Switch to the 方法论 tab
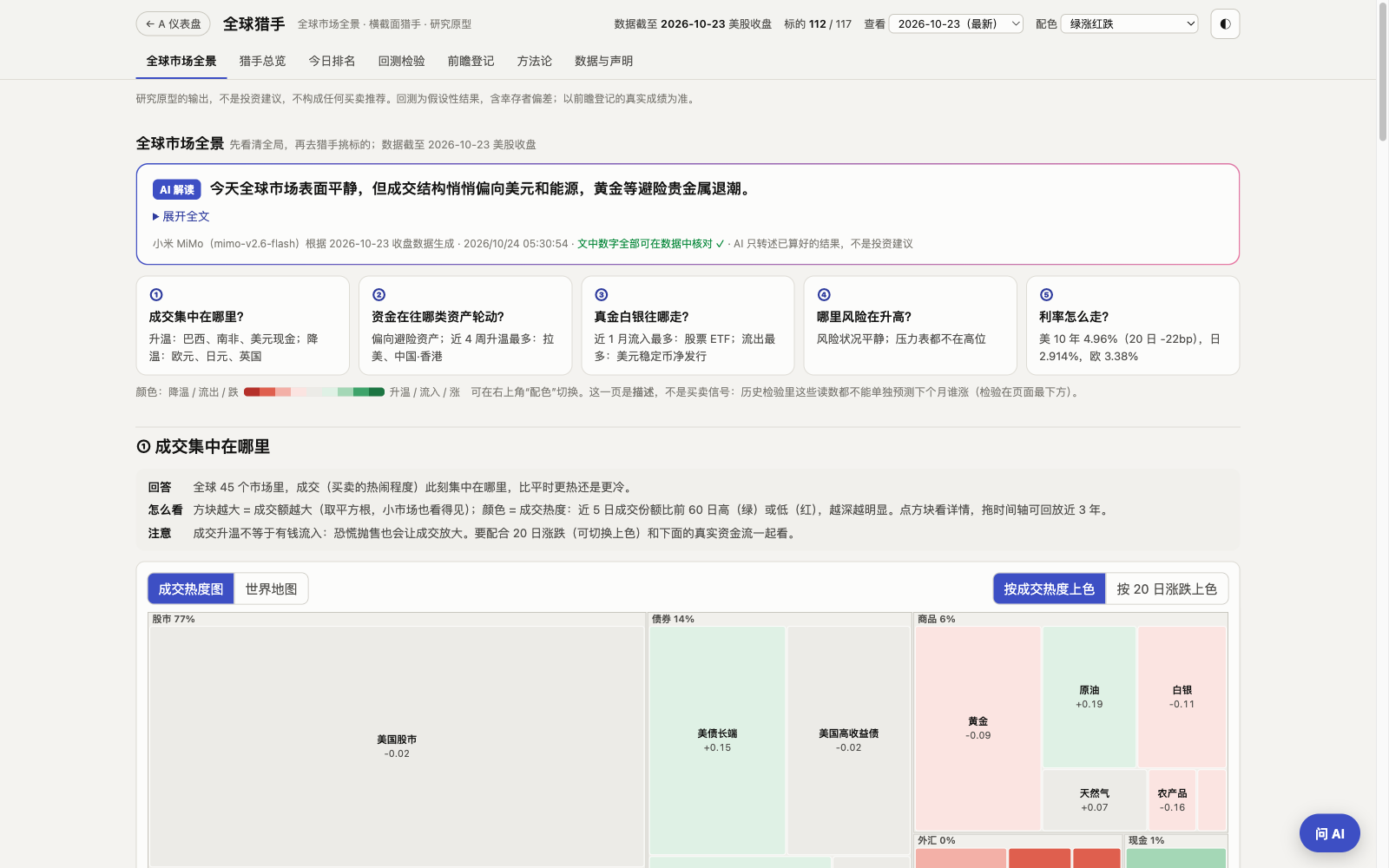Viewport: 1389px width, 868px height. (534, 61)
